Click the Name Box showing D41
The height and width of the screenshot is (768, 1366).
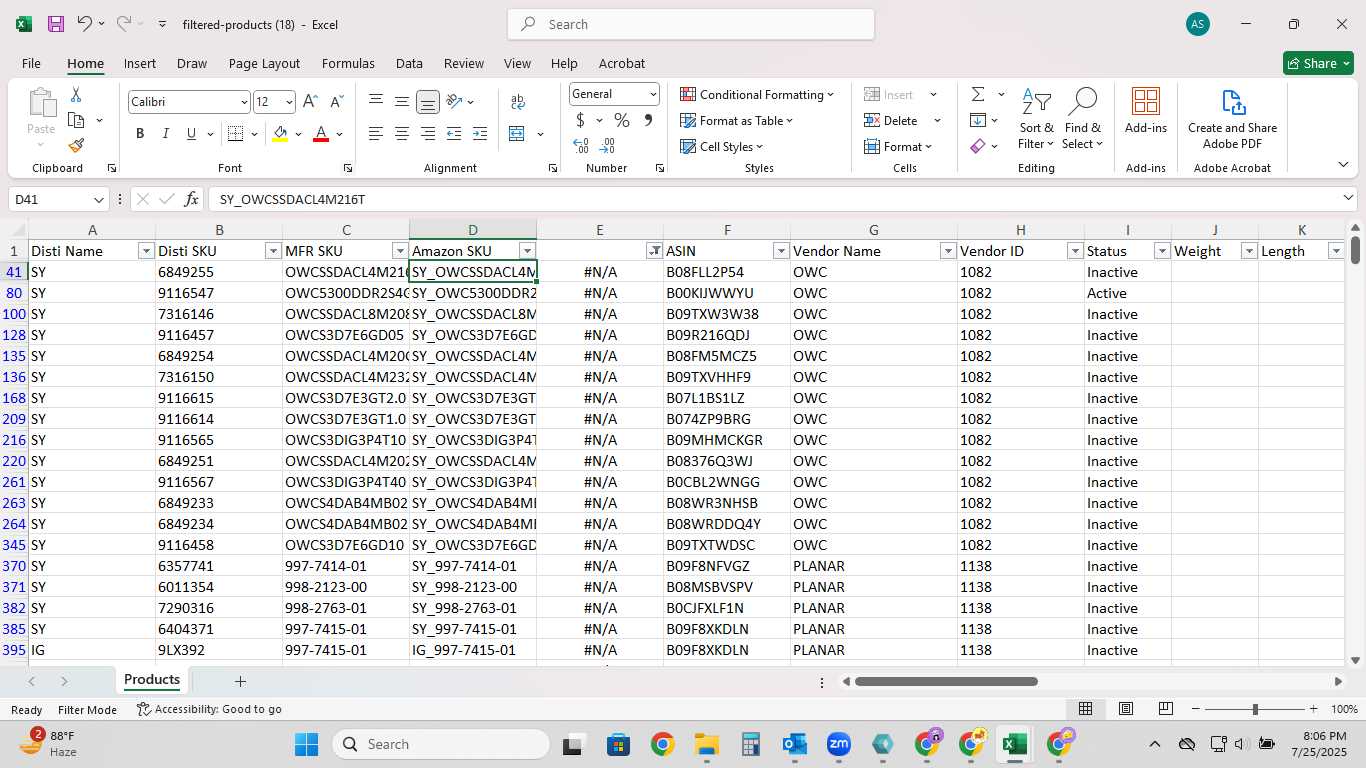[x=59, y=199]
